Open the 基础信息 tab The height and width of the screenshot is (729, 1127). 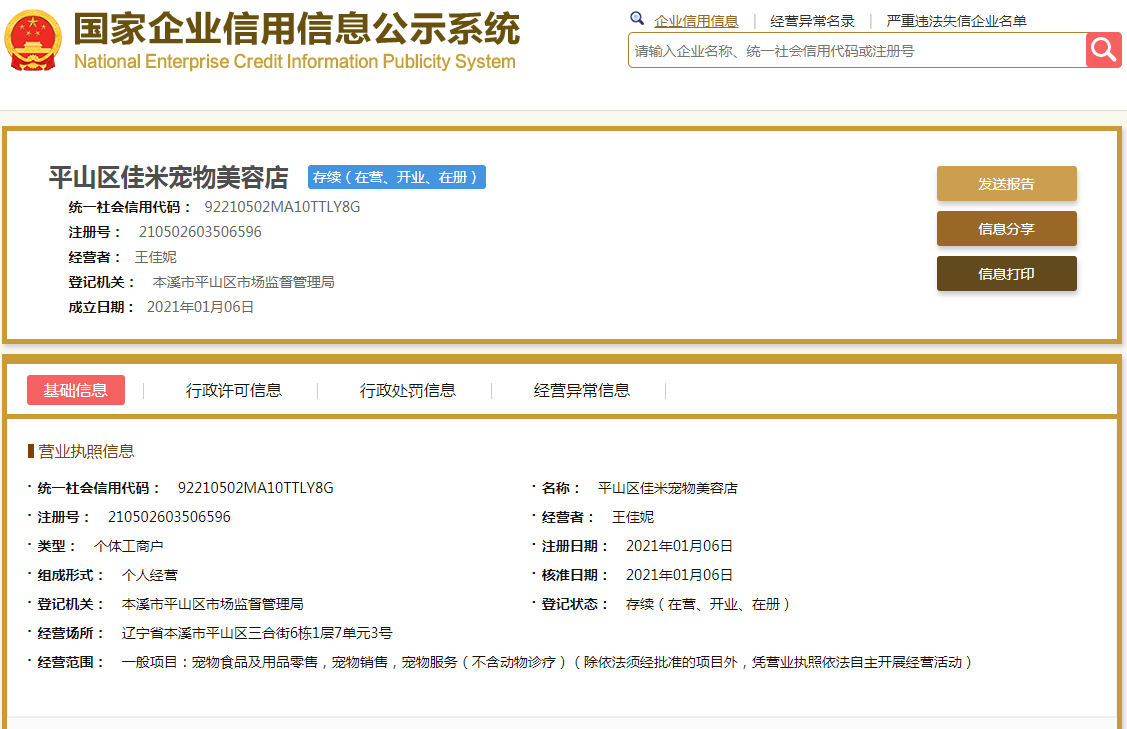tap(75, 390)
